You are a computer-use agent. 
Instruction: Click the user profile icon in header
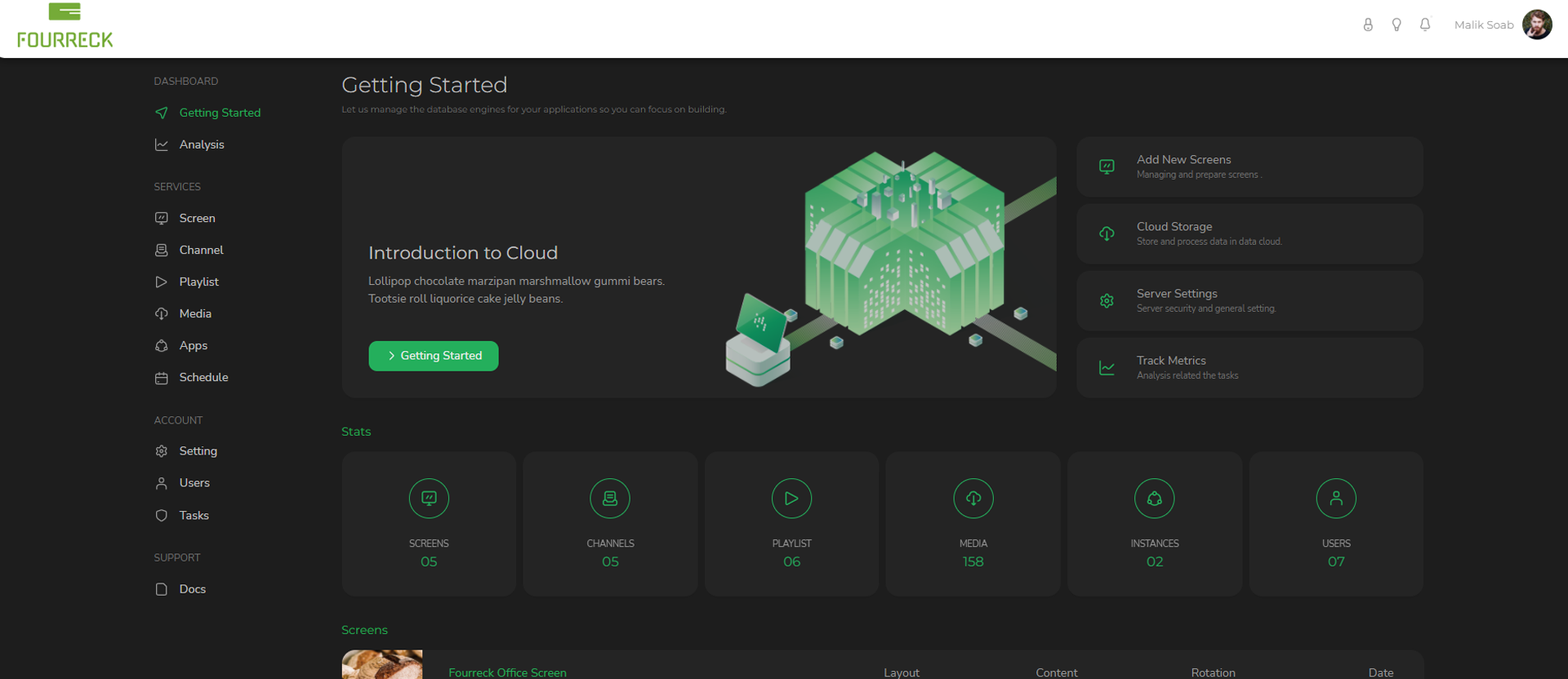[1368, 24]
